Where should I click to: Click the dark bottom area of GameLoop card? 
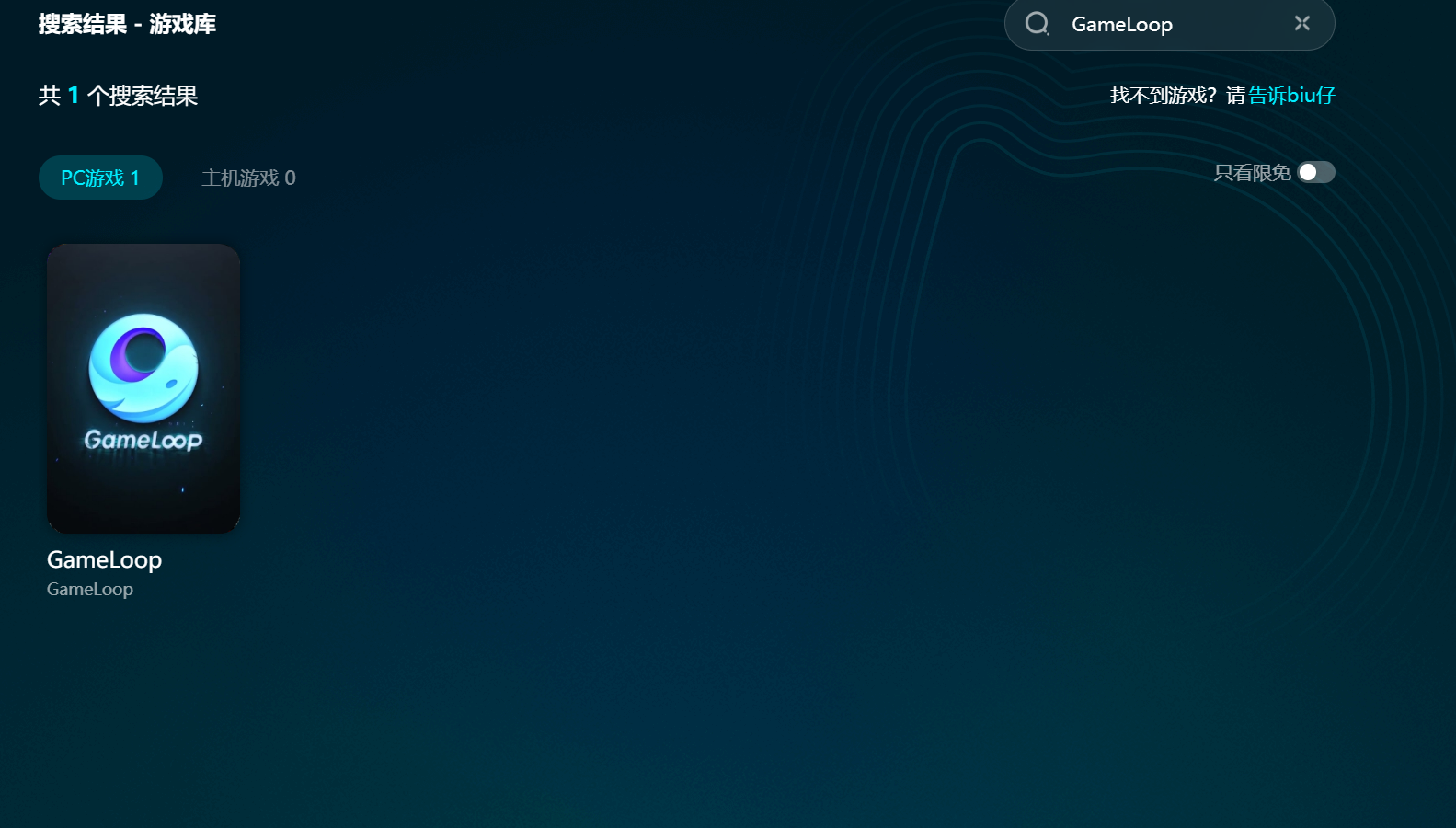coord(143,501)
